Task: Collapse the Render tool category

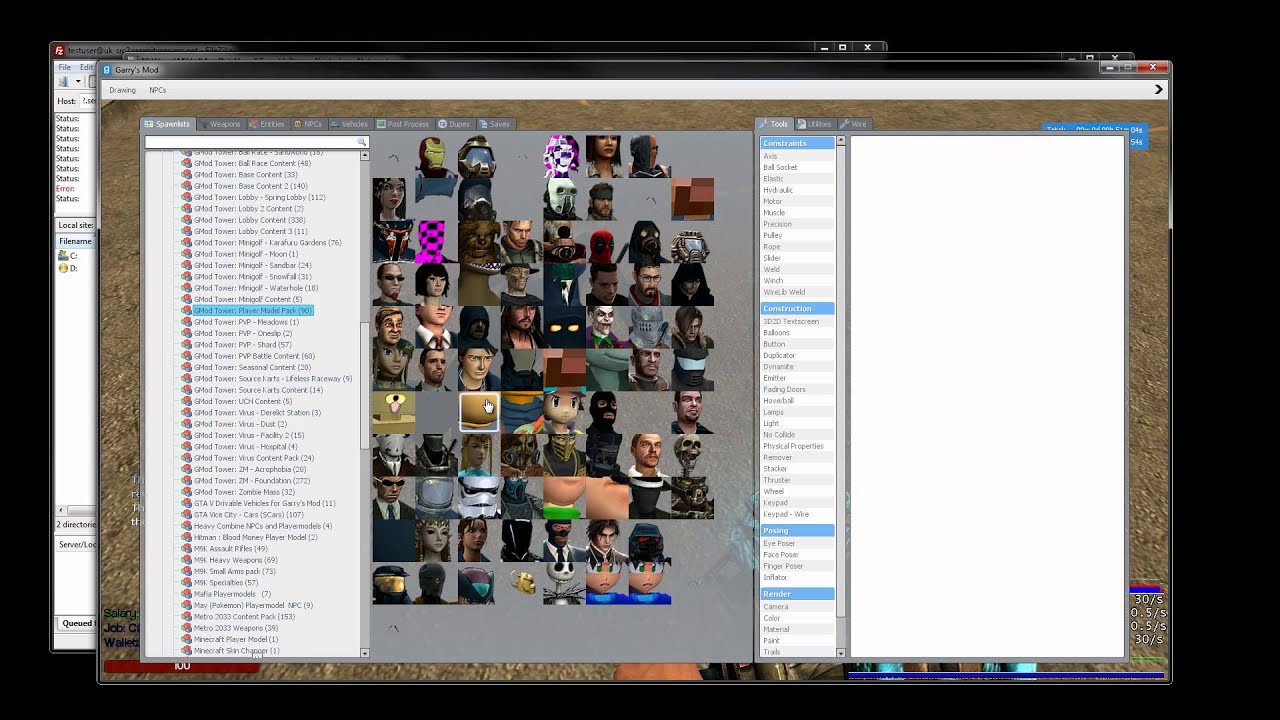Action: point(797,593)
